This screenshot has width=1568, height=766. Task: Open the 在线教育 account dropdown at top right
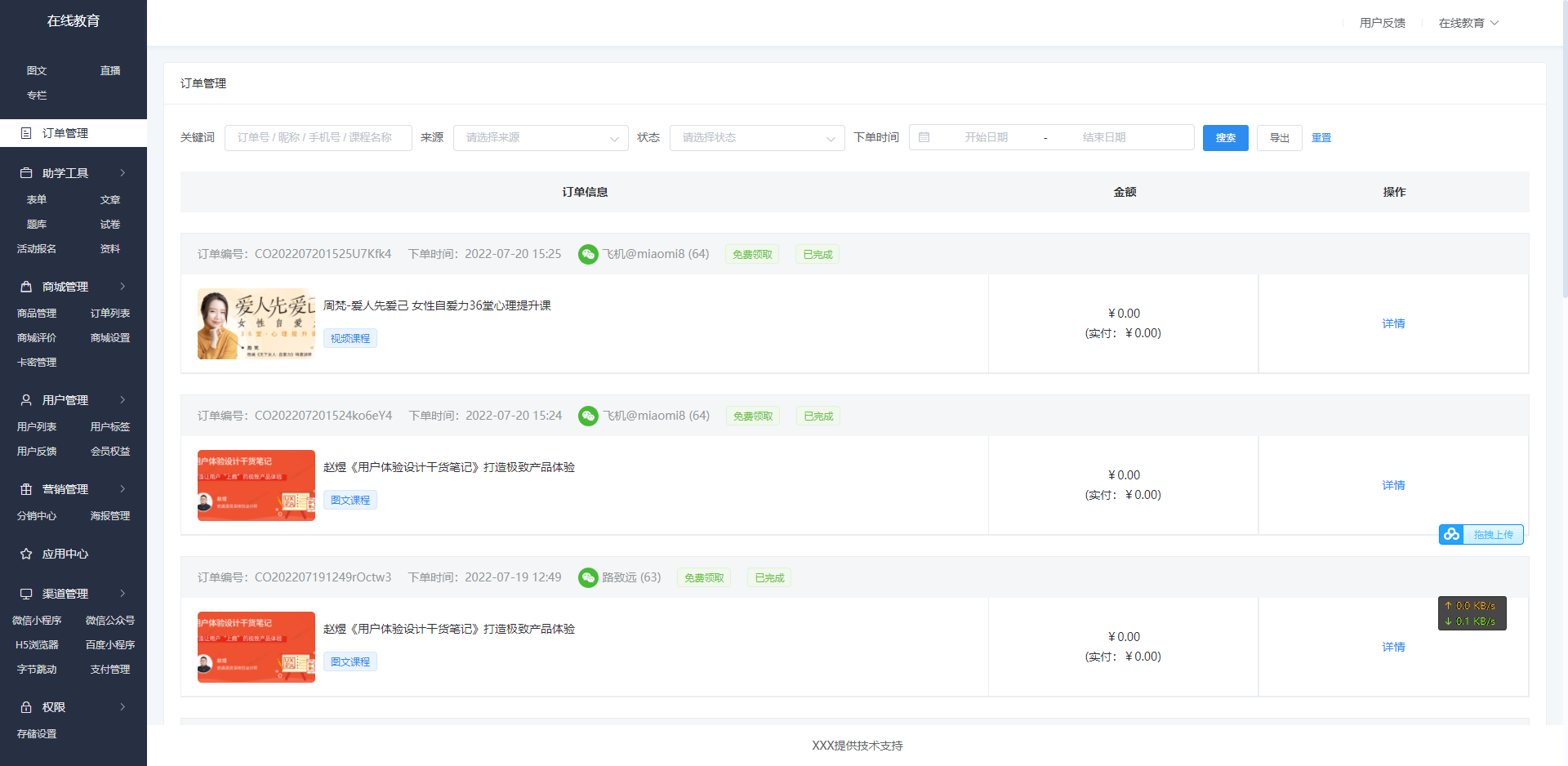pyautogui.click(x=1468, y=23)
